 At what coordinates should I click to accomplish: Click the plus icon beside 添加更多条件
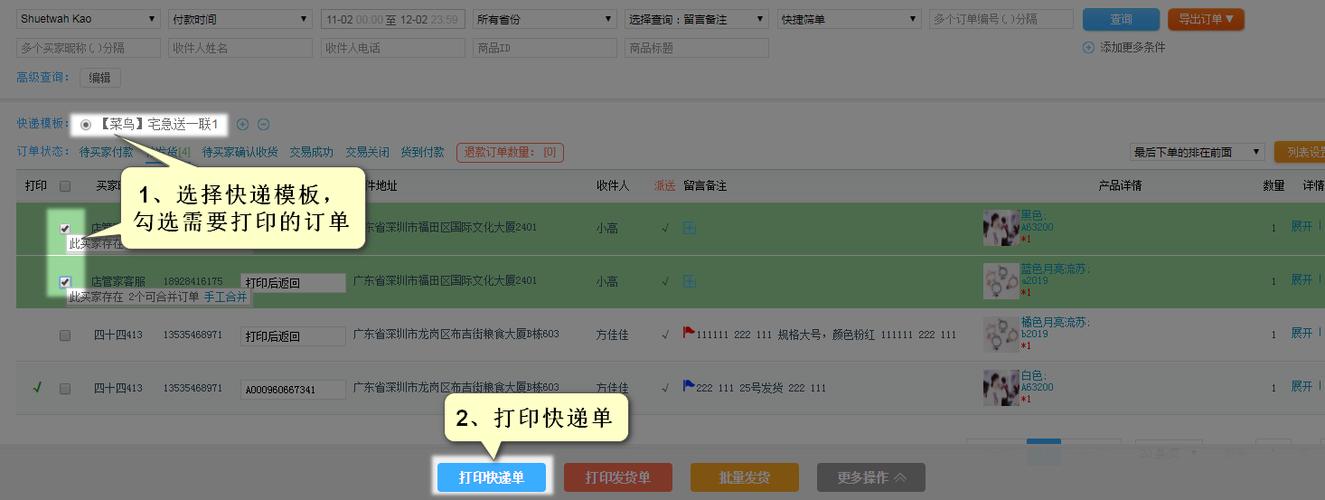[1088, 47]
